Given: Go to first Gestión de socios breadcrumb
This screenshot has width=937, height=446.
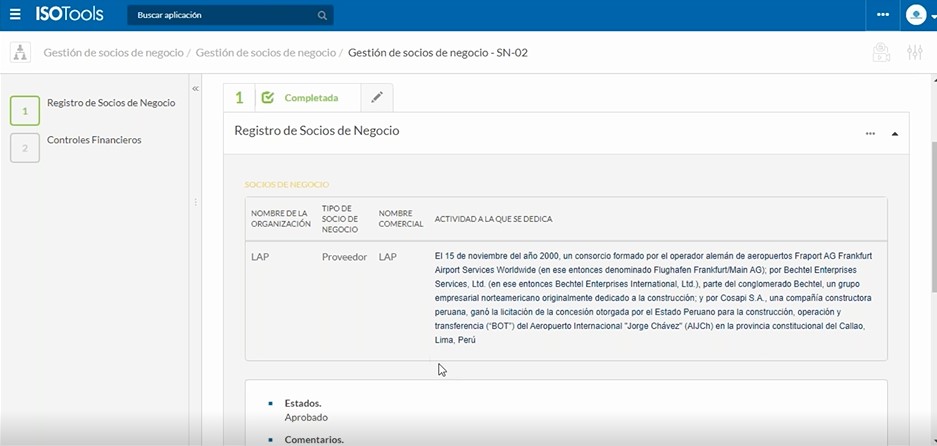Looking at the screenshot, I should [113, 53].
